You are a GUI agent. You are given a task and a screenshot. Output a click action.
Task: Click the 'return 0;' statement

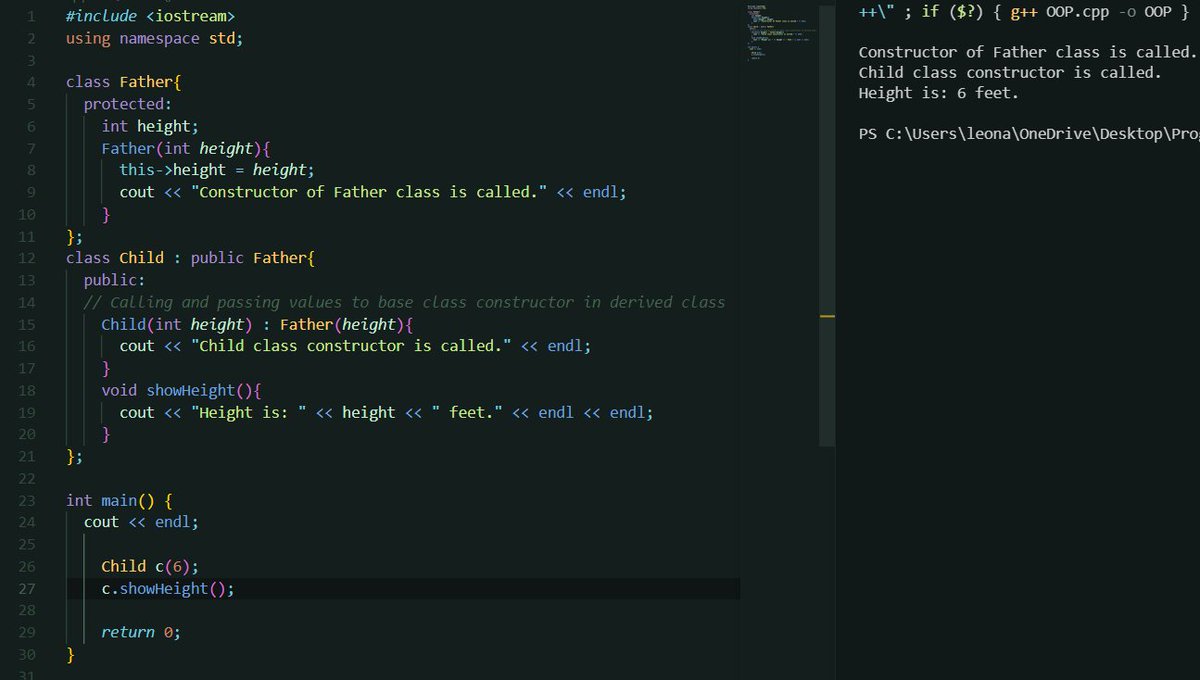[x=141, y=632]
